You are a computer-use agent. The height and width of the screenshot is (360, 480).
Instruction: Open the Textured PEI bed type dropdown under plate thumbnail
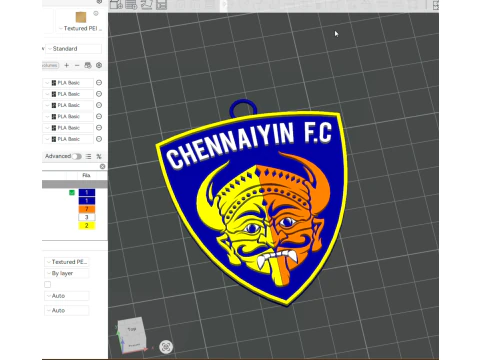81,28
